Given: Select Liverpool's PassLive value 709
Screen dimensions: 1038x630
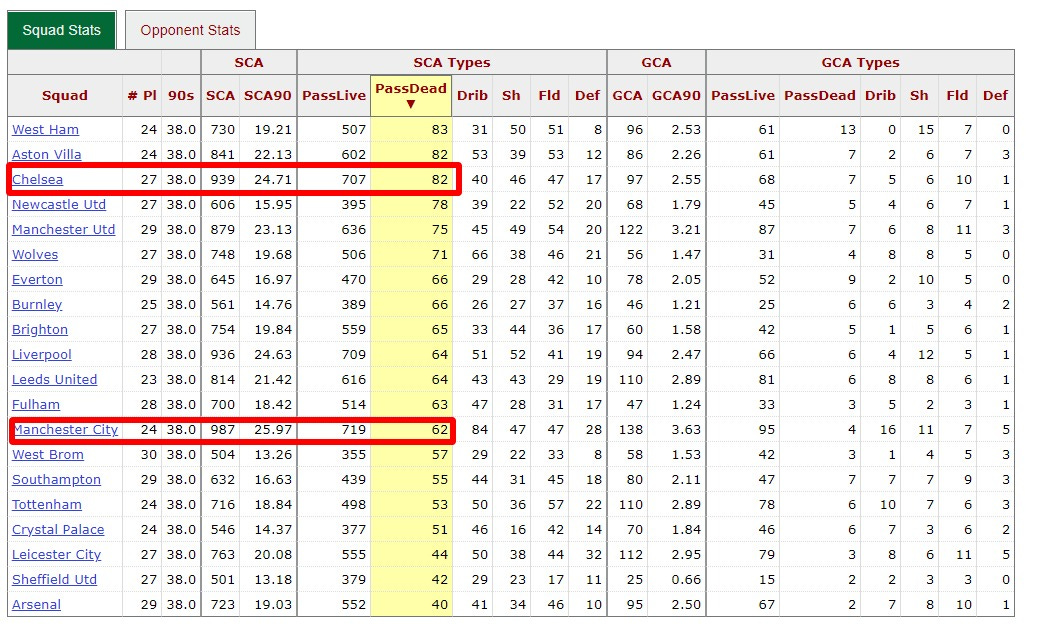Looking at the screenshot, I should [x=354, y=355].
